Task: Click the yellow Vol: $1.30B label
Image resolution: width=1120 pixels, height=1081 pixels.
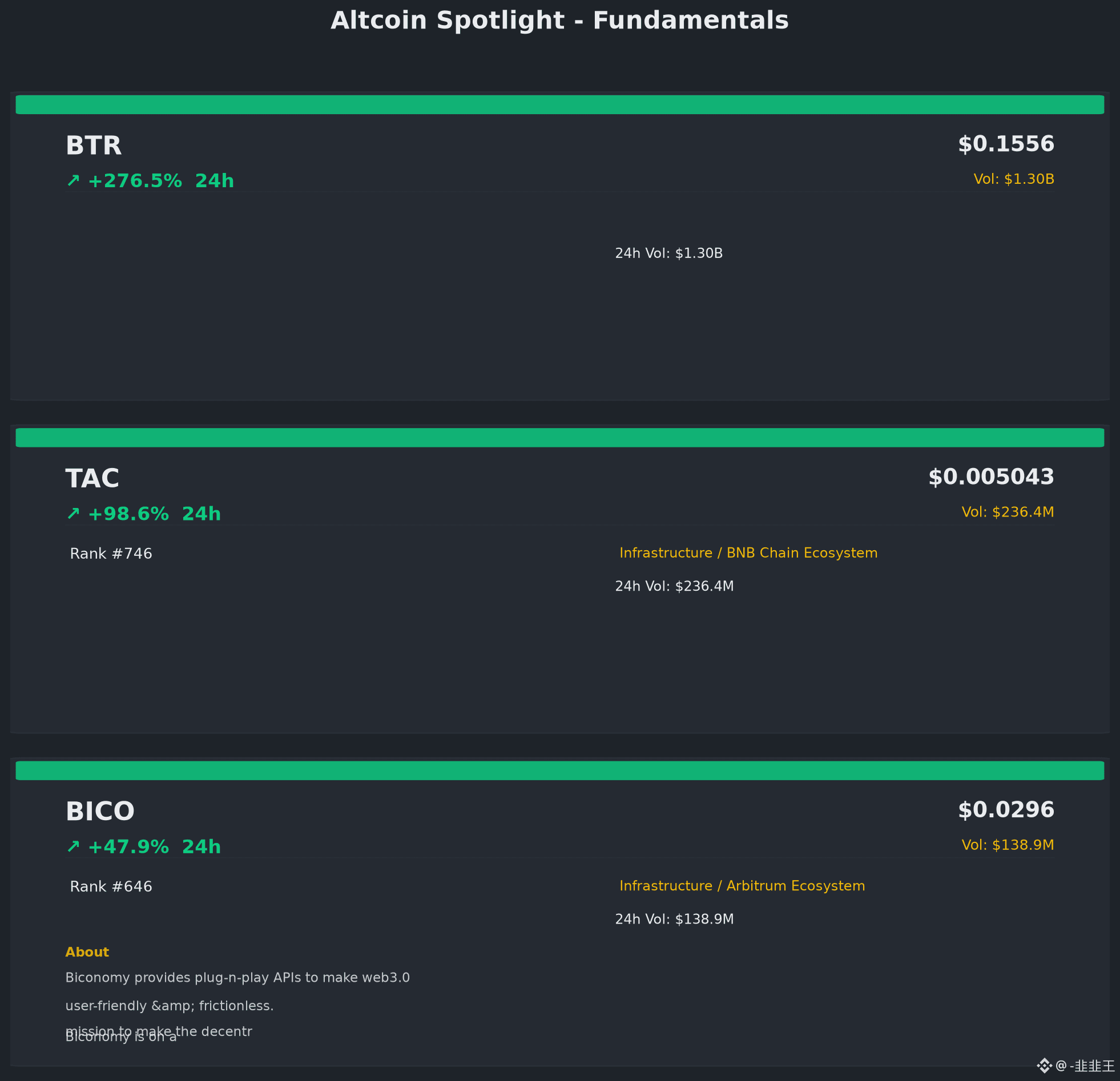Action: tap(1014, 179)
